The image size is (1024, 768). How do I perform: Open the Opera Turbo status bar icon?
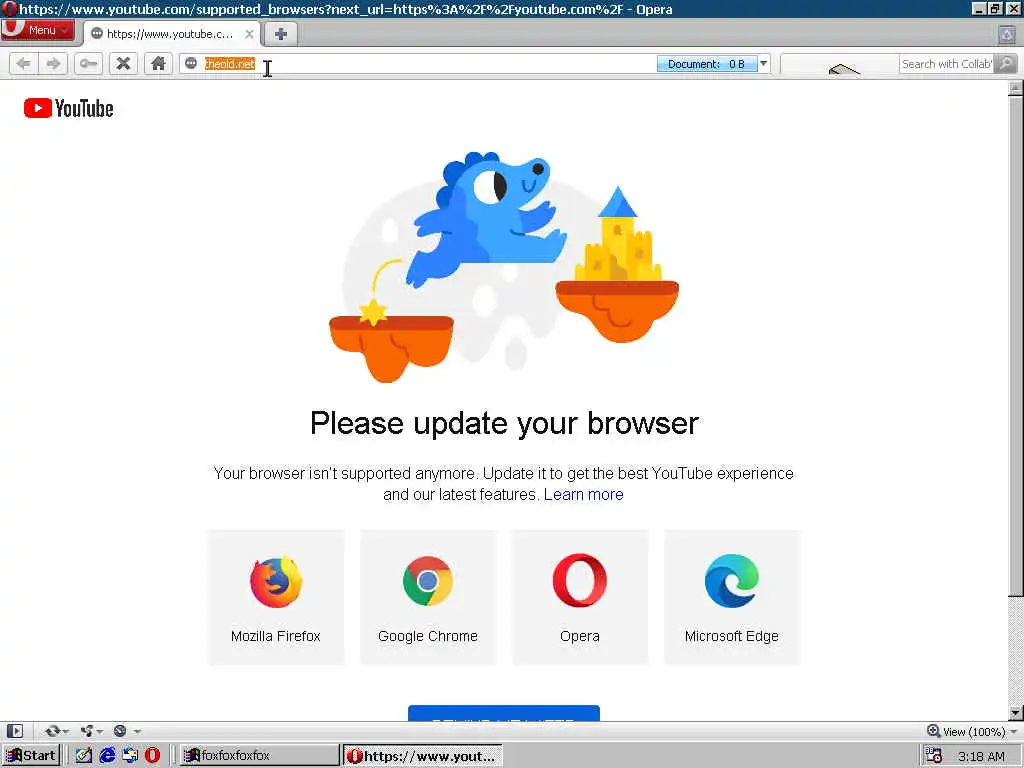120,731
